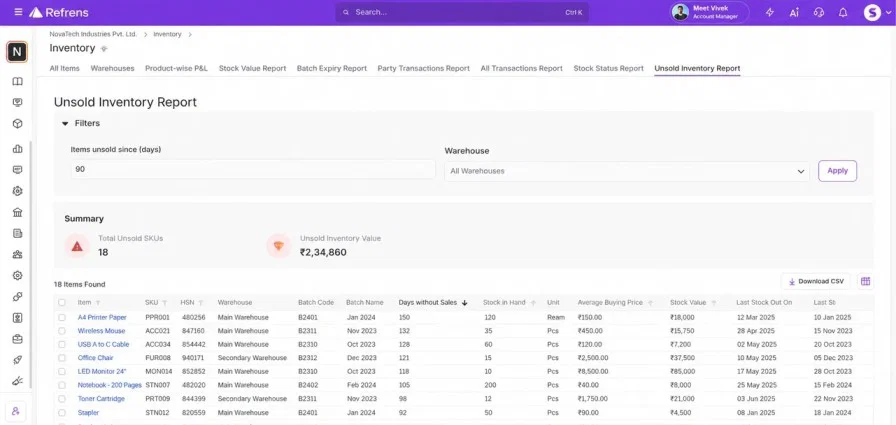Open the Toner Cartridge item link
Image resolution: width=896 pixels, height=425 pixels.
101,399
